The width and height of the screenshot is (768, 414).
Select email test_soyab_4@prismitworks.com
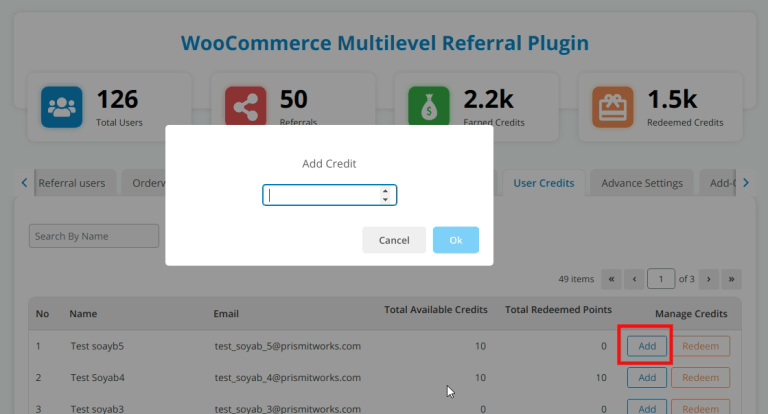288,378
